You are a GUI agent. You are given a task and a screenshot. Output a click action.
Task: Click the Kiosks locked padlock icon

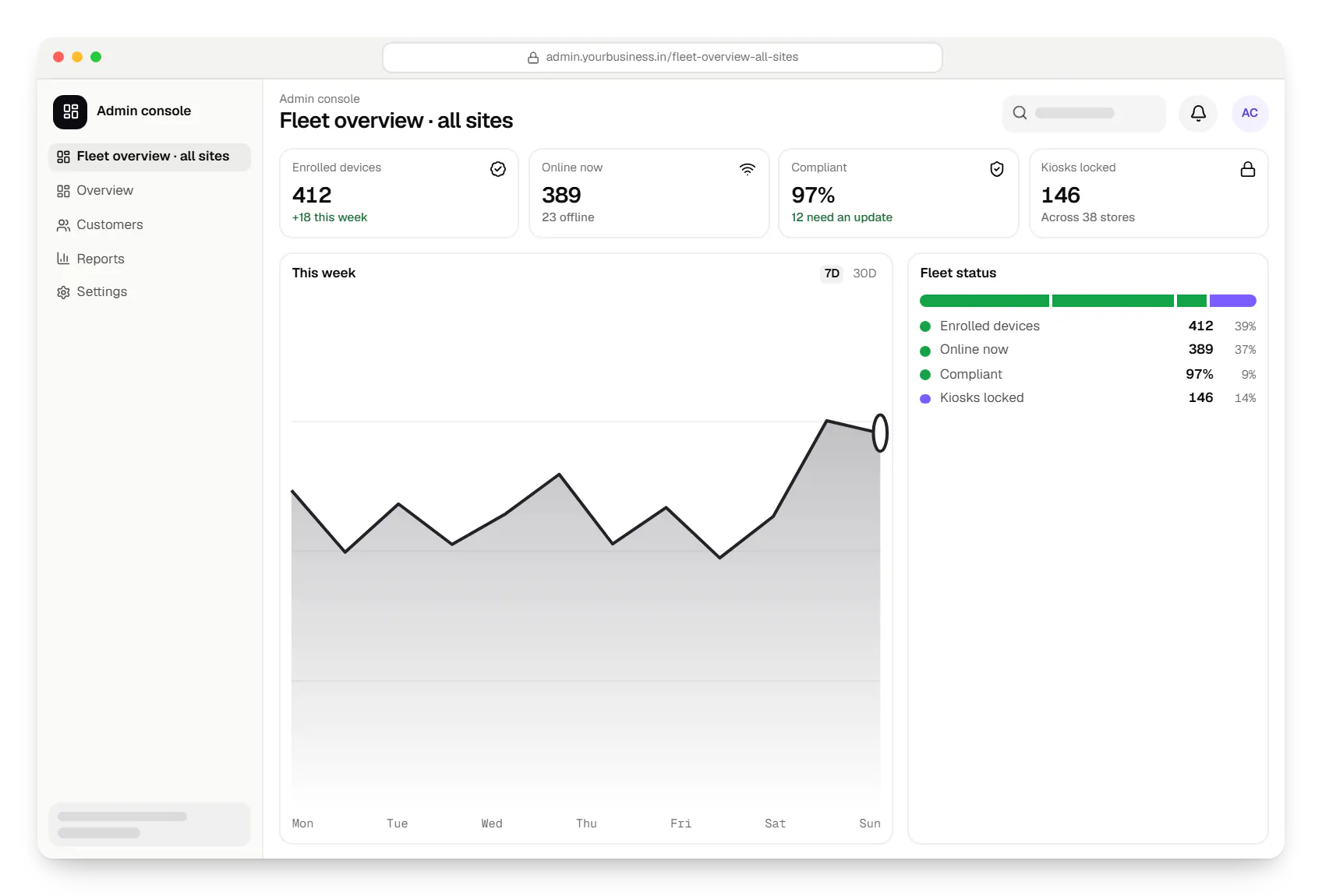pyautogui.click(x=1247, y=169)
